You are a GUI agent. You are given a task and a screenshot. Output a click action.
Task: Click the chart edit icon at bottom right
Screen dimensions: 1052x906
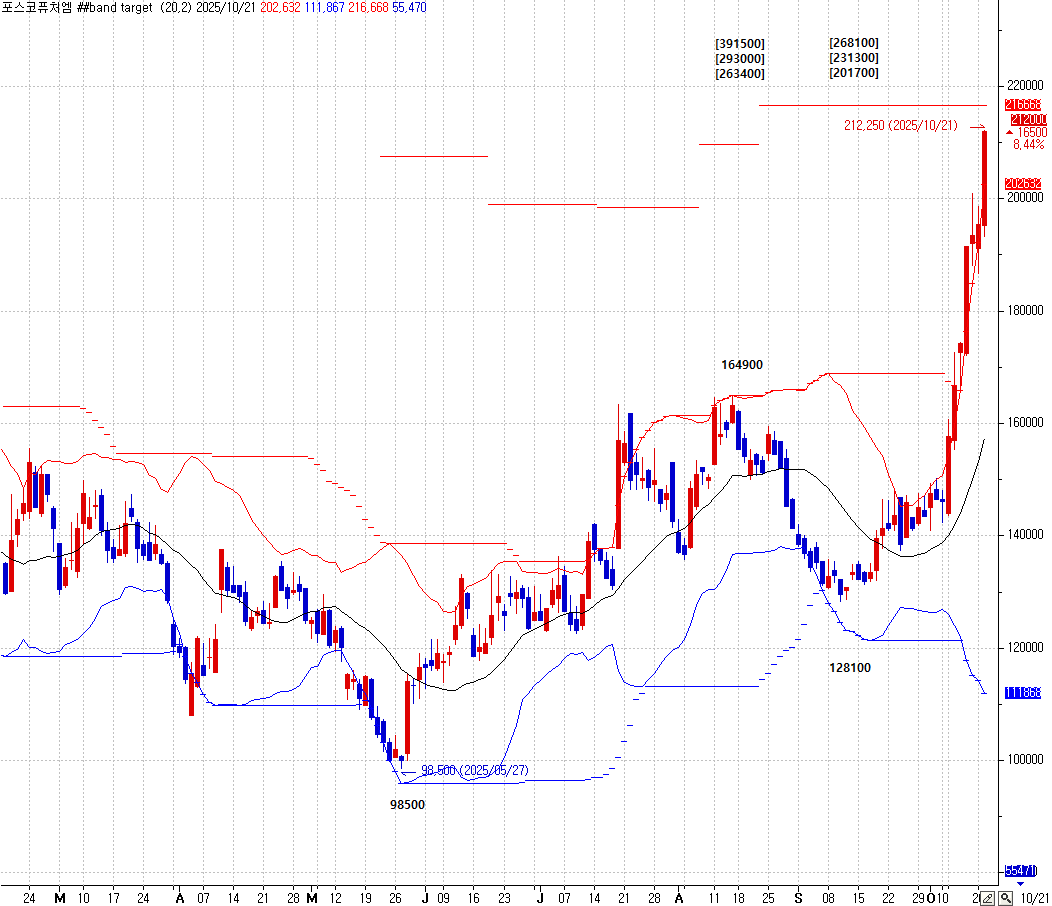point(988,897)
